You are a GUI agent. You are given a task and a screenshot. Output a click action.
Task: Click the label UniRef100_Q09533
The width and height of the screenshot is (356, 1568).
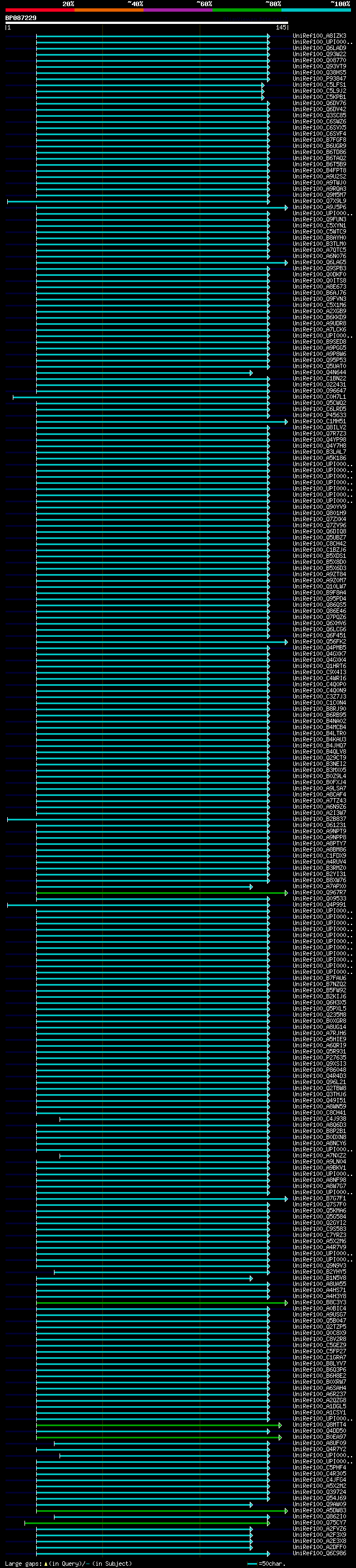tap(319, 898)
